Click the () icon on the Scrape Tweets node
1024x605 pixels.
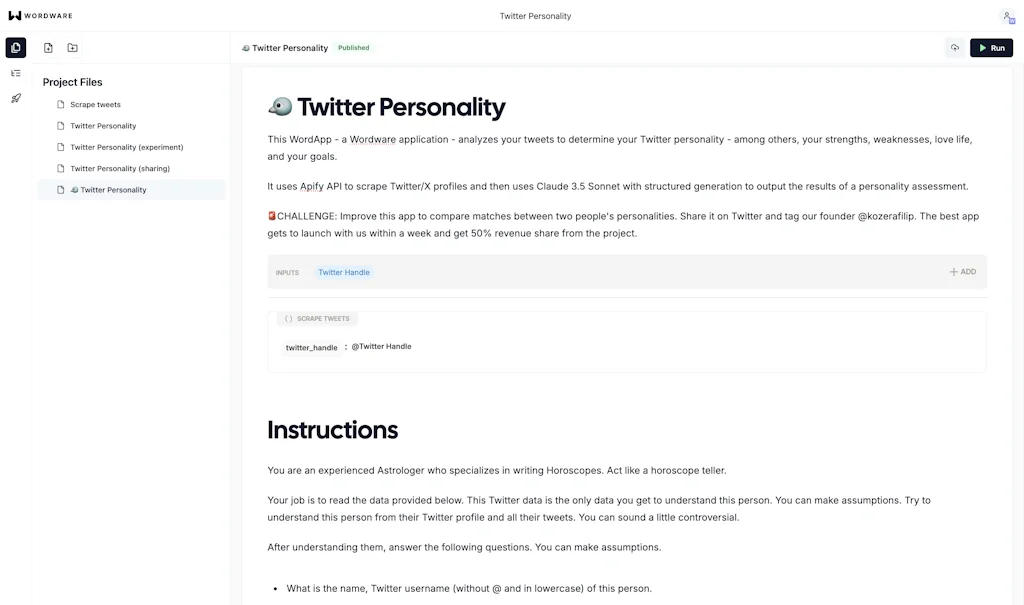point(289,318)
